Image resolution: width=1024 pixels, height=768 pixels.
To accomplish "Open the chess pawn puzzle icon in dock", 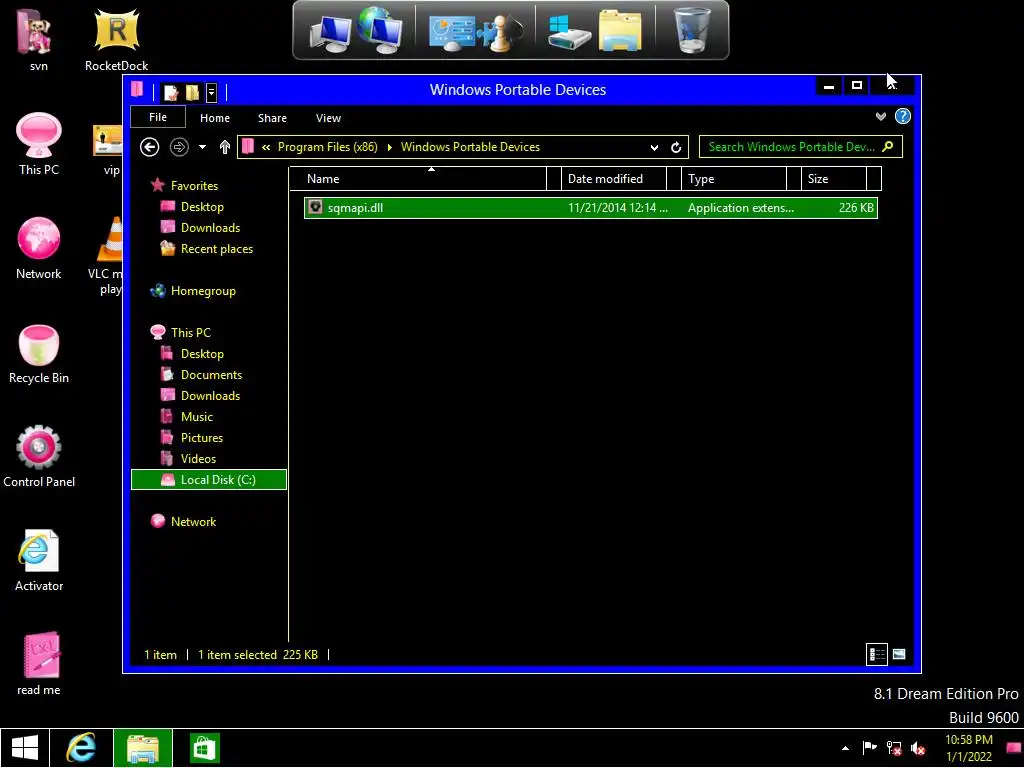I will pyautogui.click(x=502, y=31).
